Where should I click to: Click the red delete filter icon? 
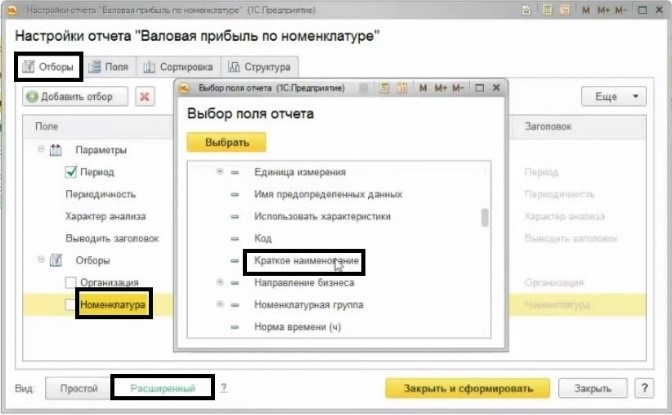coord(145,97)
